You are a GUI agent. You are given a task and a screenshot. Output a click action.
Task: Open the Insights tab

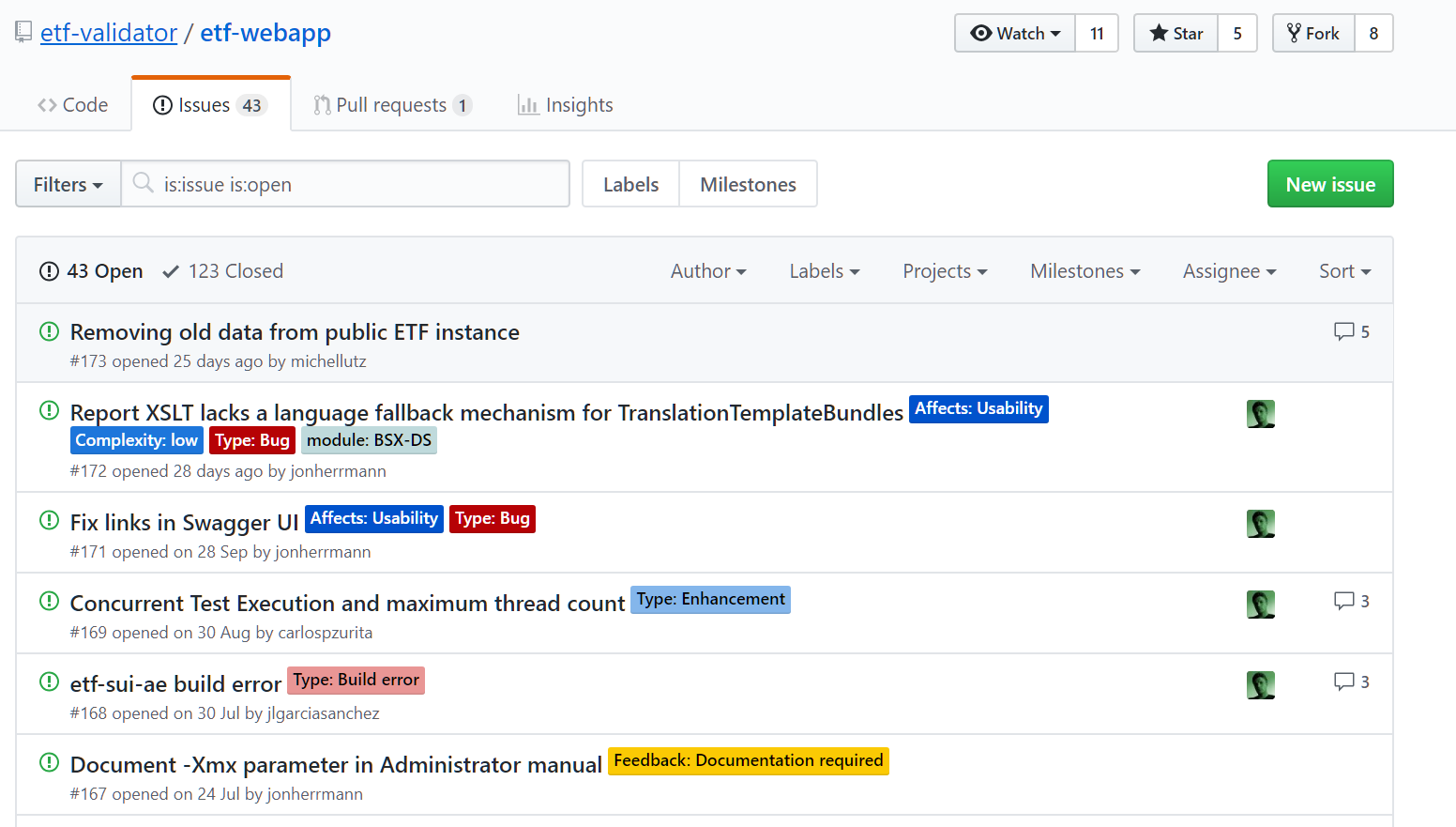click(x=566, y=105)
